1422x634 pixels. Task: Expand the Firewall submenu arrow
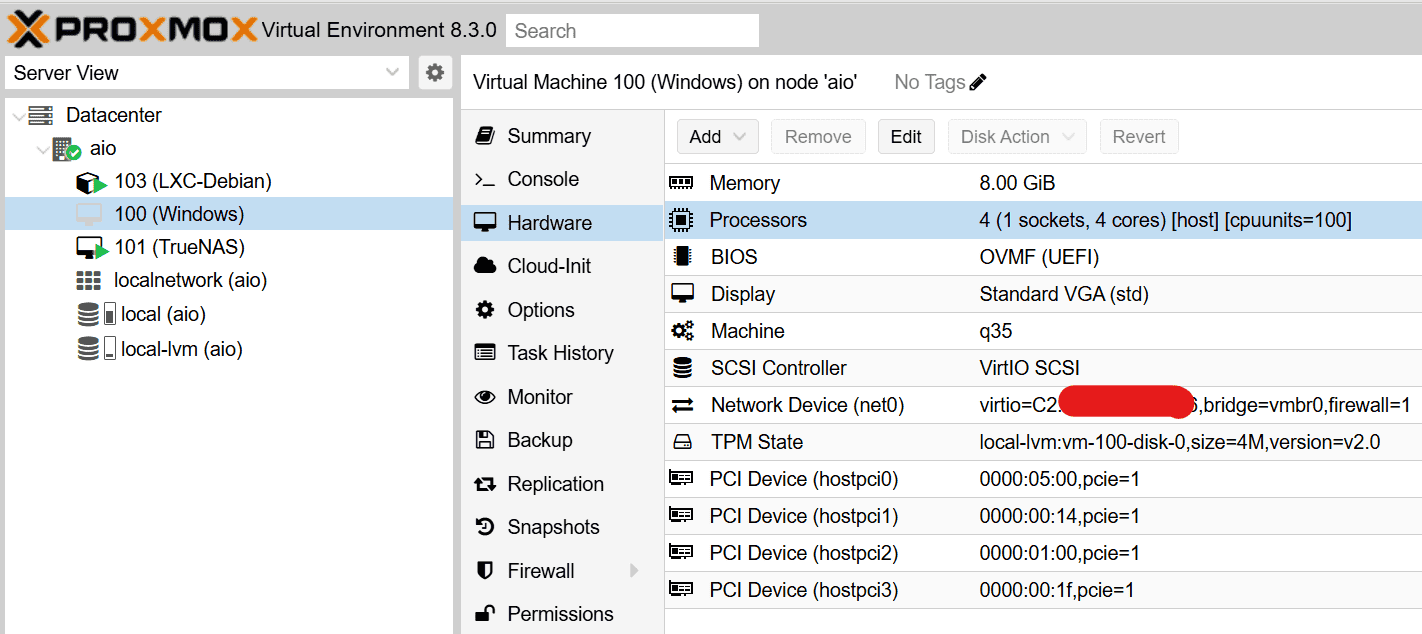(634, 571)
